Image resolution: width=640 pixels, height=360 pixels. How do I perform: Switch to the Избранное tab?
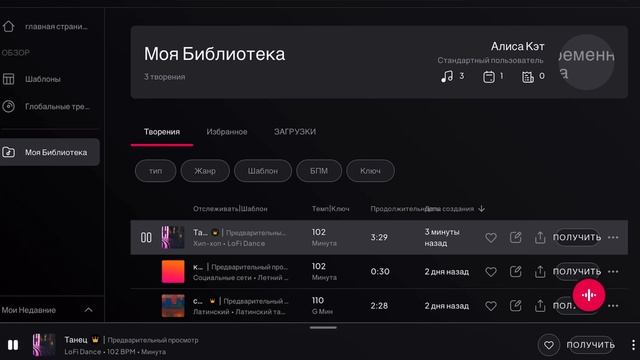click(x=227, y=132)
